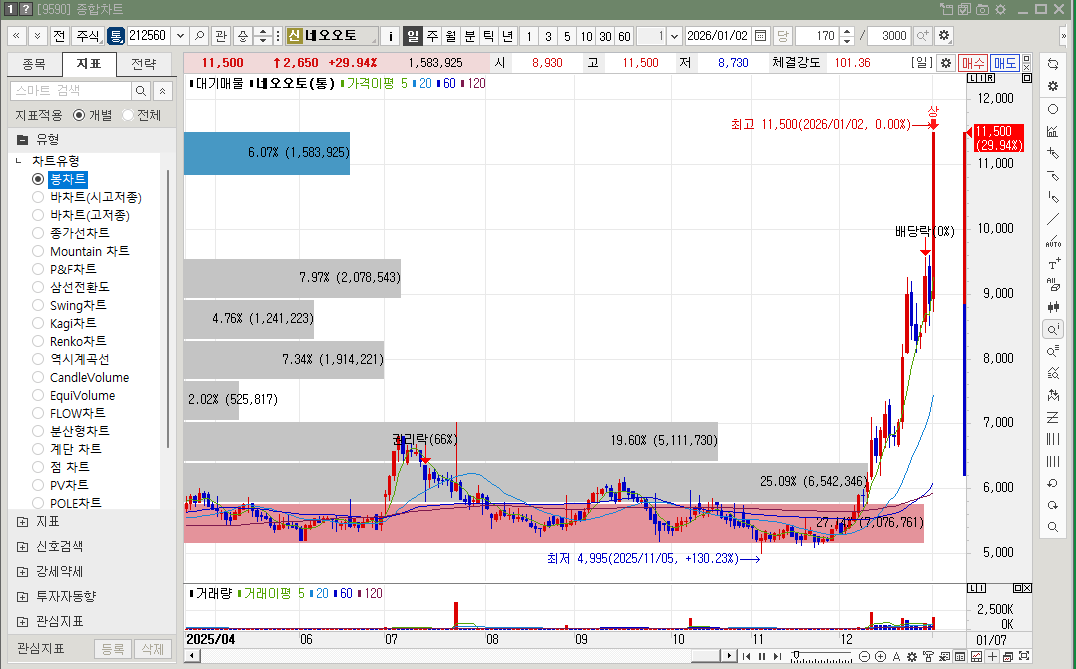Click the candlestick icon in the right toolbar
The width and height of the screenshot is (1076, 669).
pos(1053,307)
